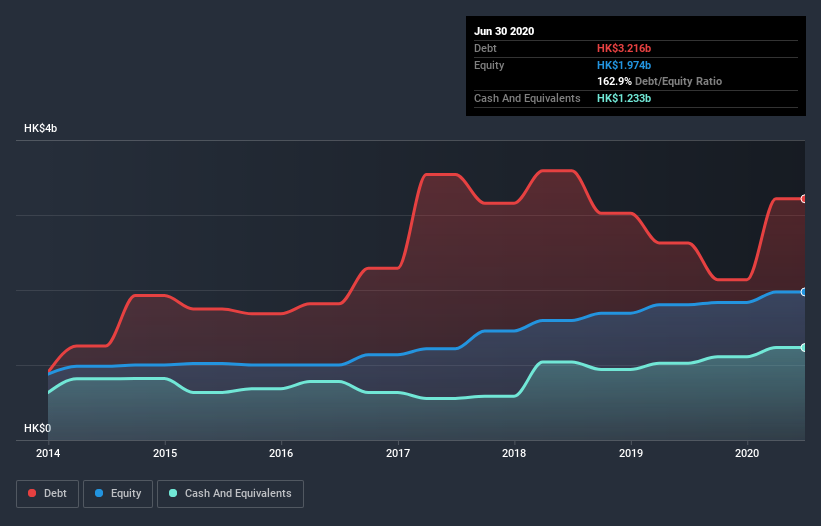This screenshot has width=821, height=526.
Task: Click the 2014 x-axis label
Action: tap(48, 453)
